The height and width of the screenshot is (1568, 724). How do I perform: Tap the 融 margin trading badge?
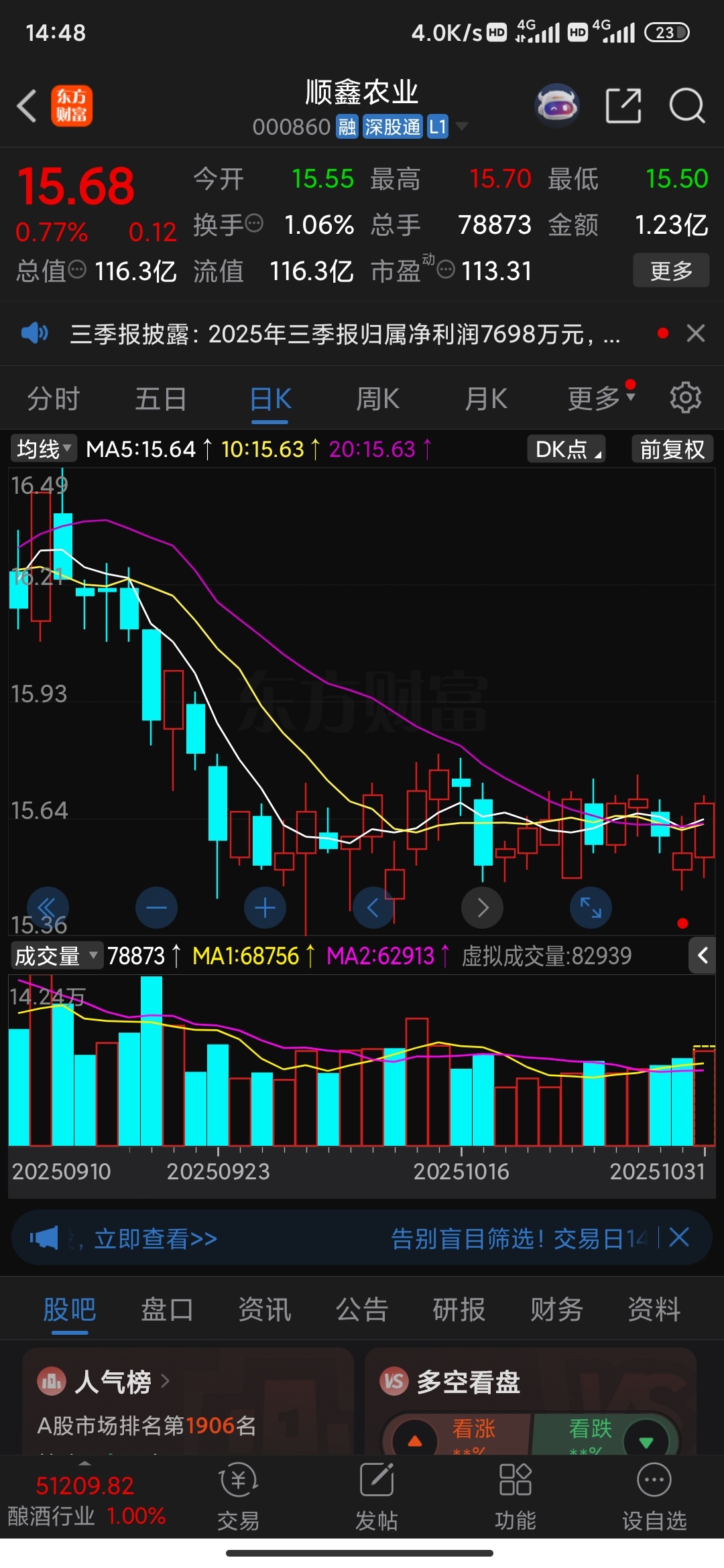(347, 127)
